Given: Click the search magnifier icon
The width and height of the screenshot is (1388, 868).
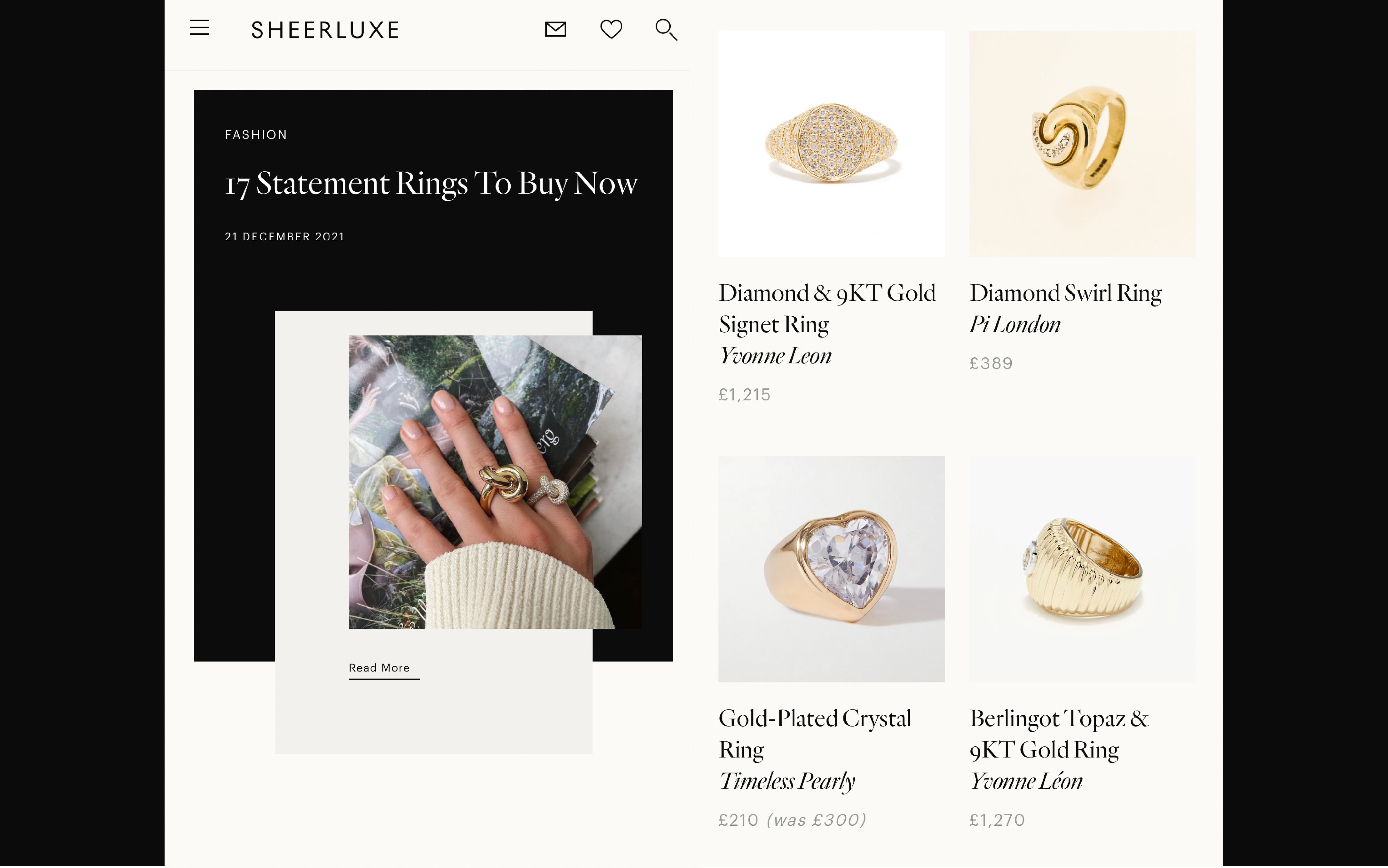Looking at the screenshot, I should click(666, 29).
